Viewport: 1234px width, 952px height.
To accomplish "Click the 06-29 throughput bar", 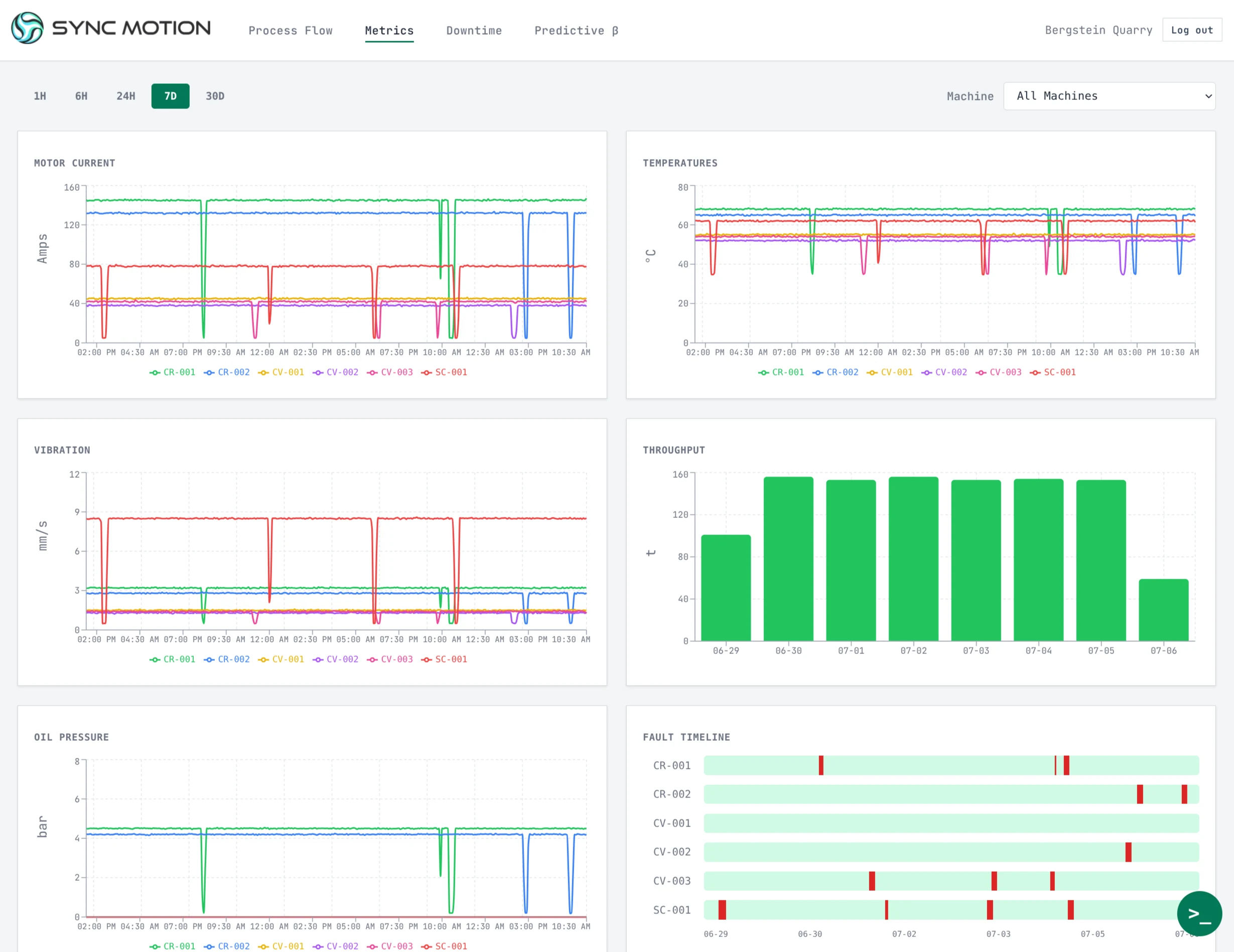I will (x=726, y=588).
